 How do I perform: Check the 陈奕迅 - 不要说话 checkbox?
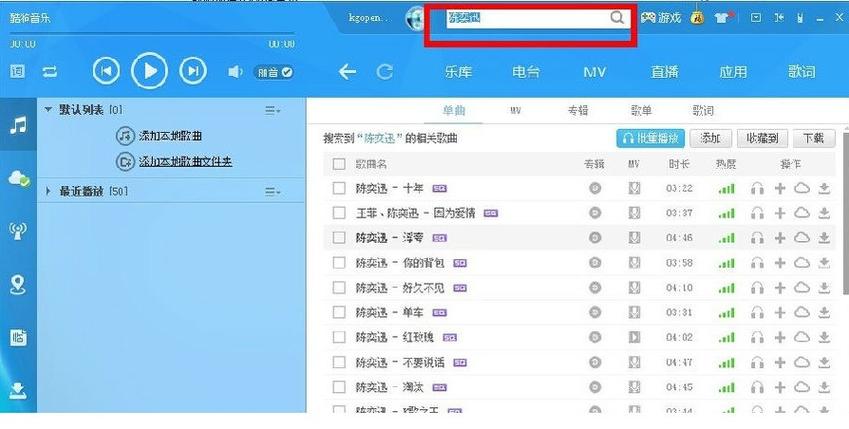[339, 362]
